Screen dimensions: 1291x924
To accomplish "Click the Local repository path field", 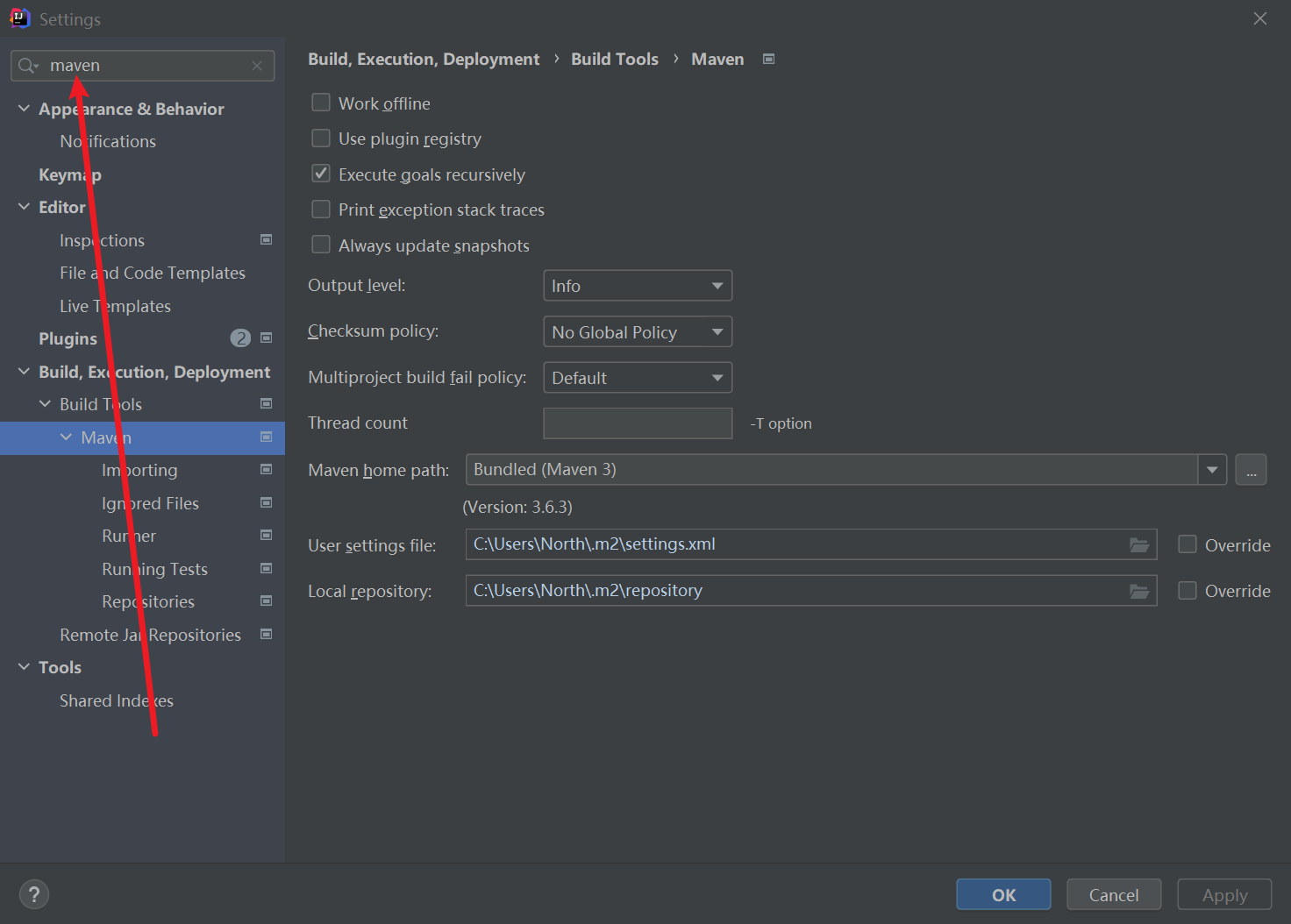I will point(811,591).
